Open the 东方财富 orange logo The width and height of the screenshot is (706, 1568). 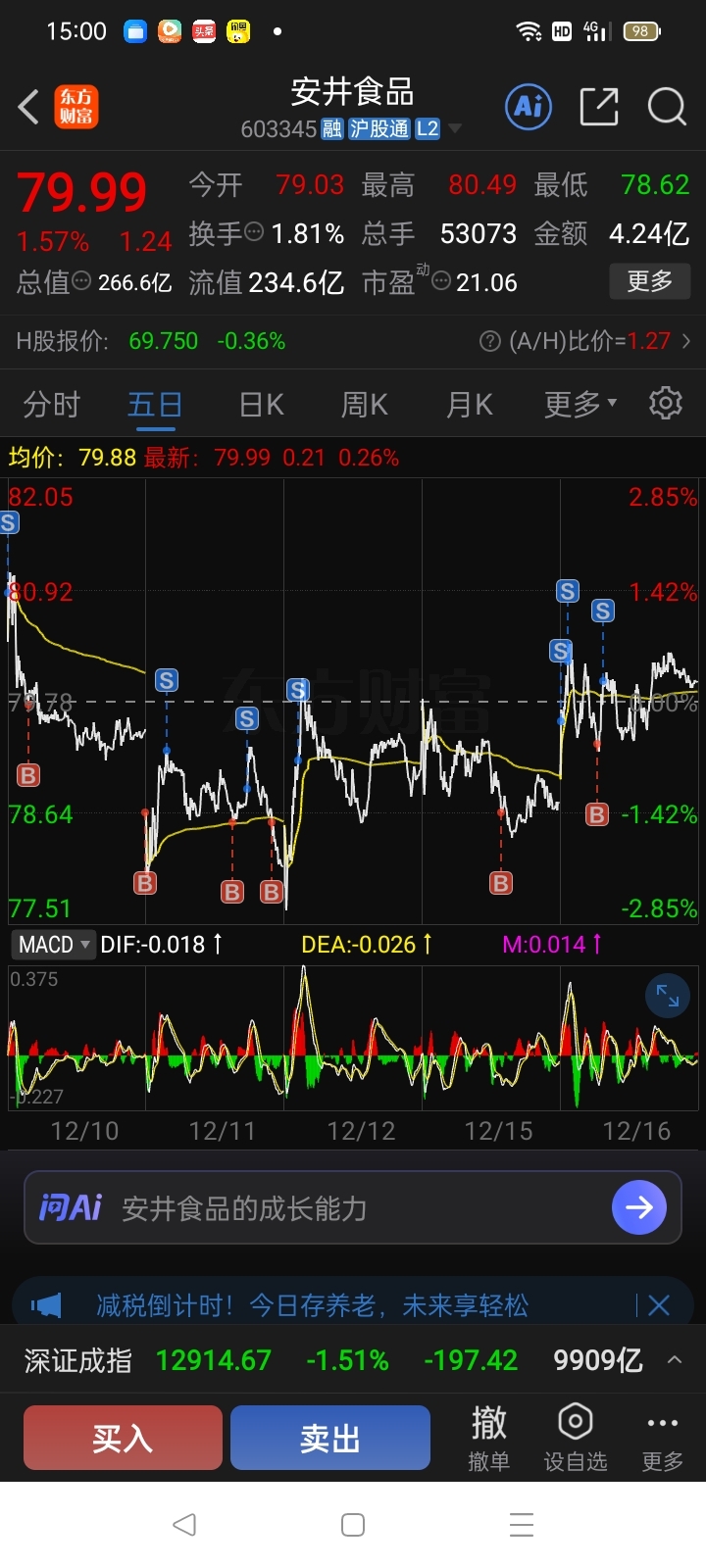pos(76,107)
